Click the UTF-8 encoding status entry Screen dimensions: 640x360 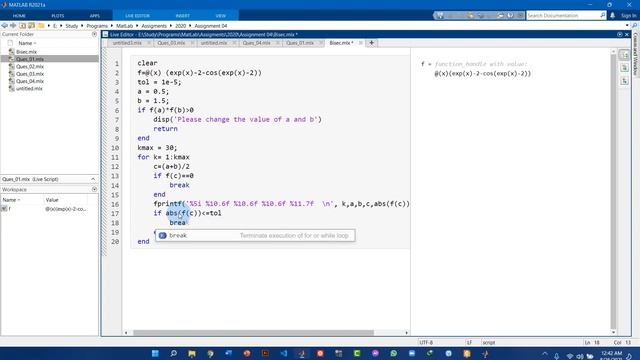point(426,342)
